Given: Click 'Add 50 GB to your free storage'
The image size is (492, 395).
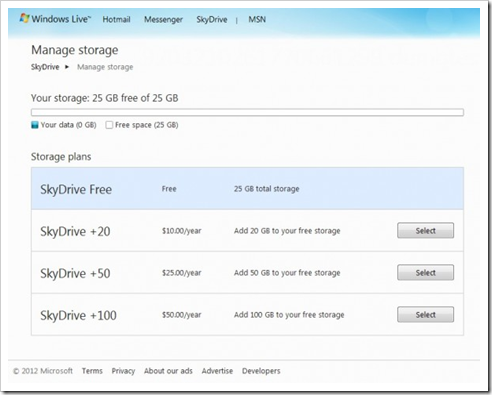Looking at the screenshot, I should 287,273.
